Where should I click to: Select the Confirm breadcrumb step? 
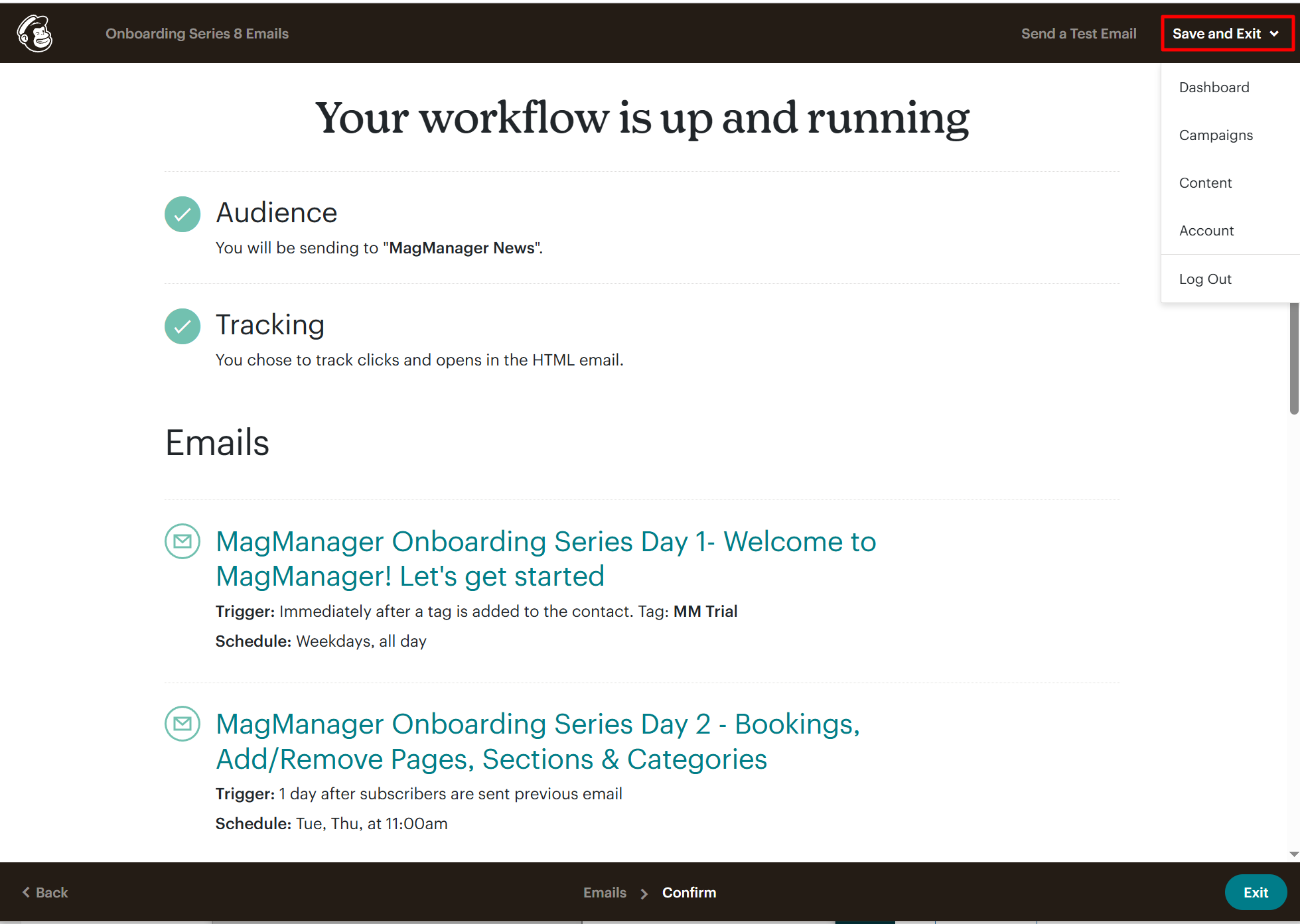689,893
